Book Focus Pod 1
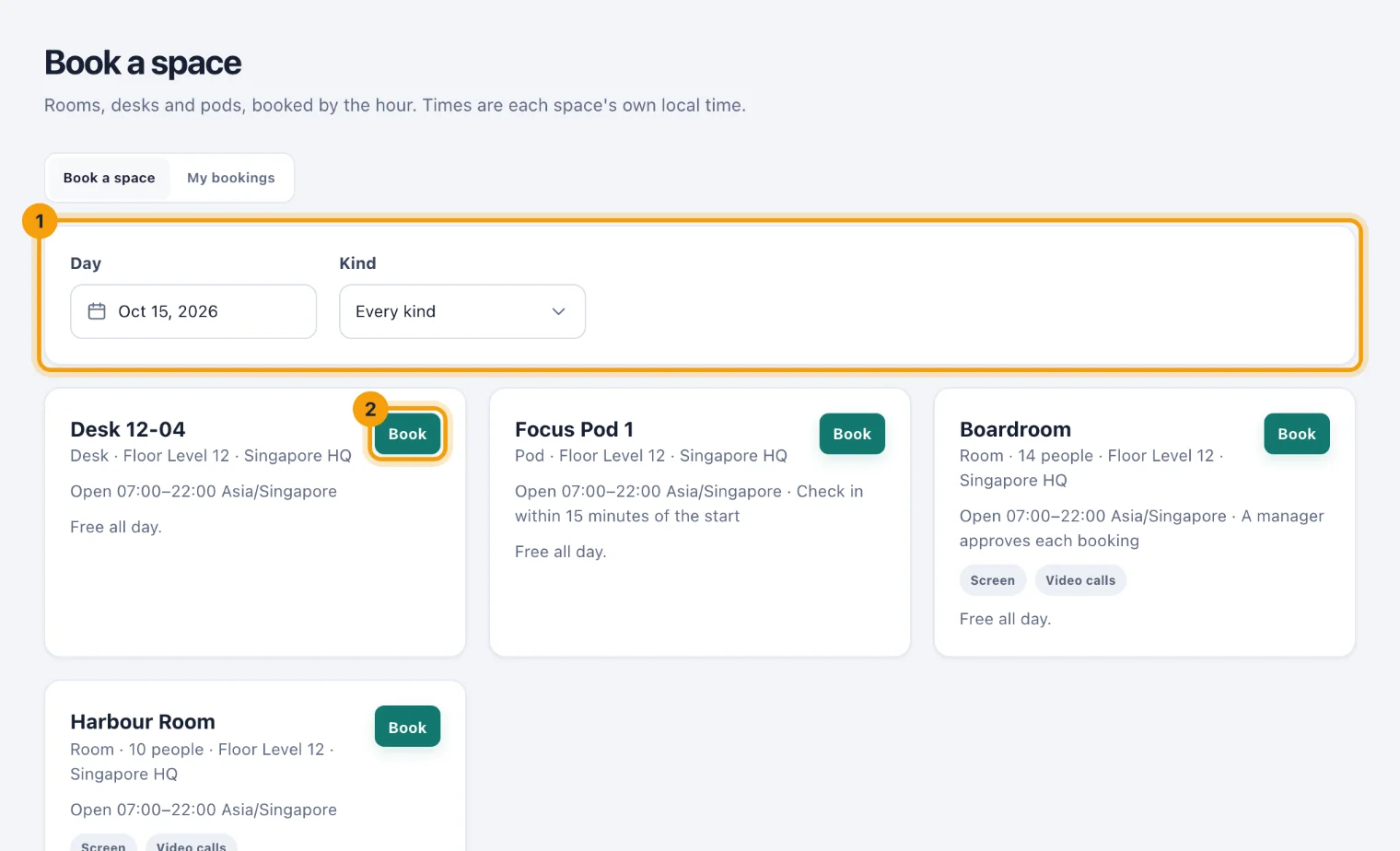The image size is (1400, 851). pos(852,434)
